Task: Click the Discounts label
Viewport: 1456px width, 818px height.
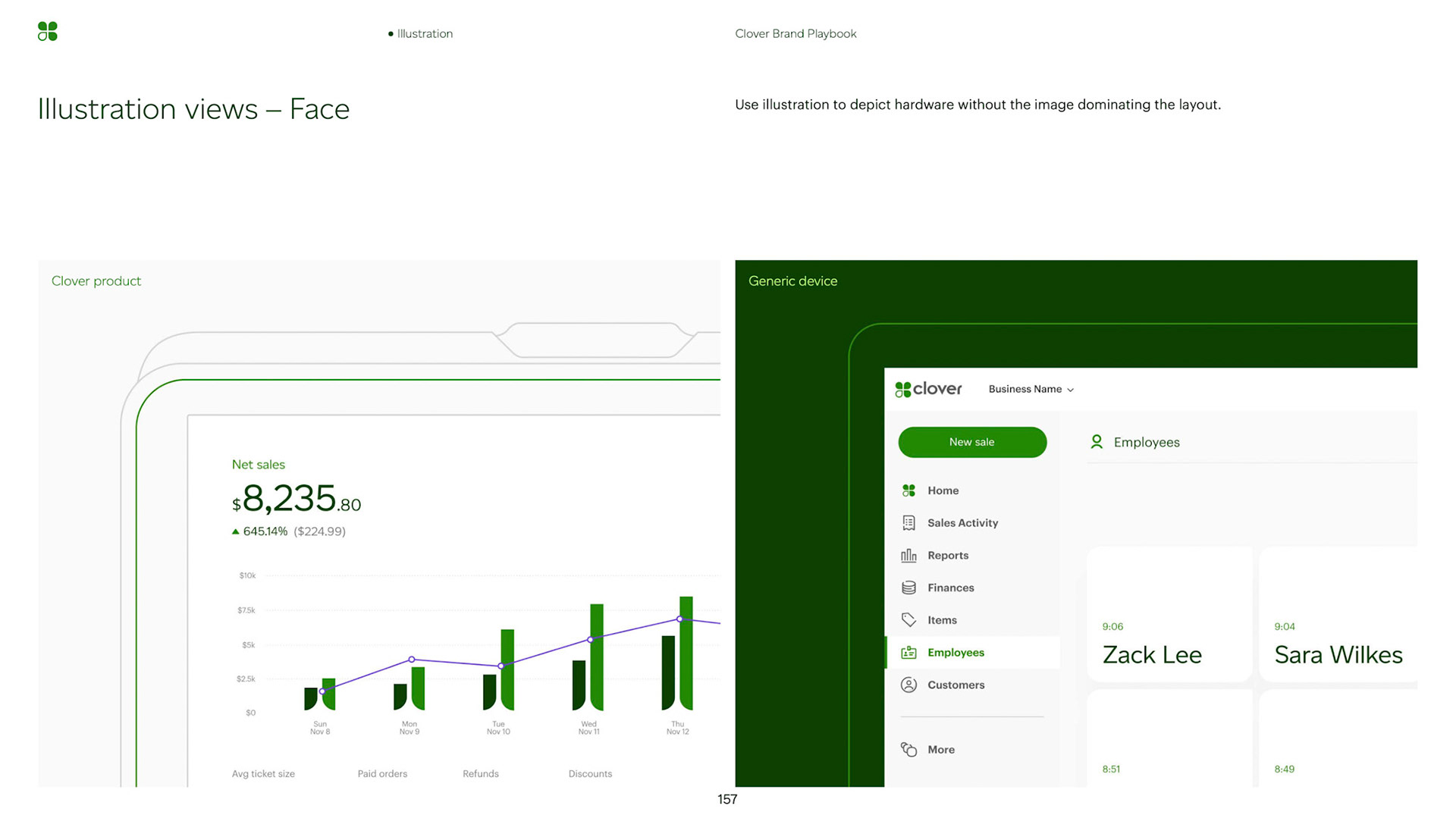Action: click(x=590, y=774)
